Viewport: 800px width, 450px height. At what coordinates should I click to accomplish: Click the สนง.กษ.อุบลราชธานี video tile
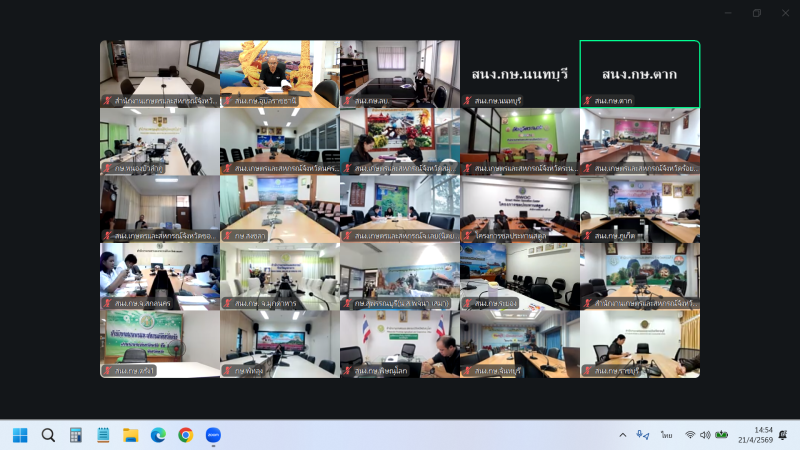[280, 74]
